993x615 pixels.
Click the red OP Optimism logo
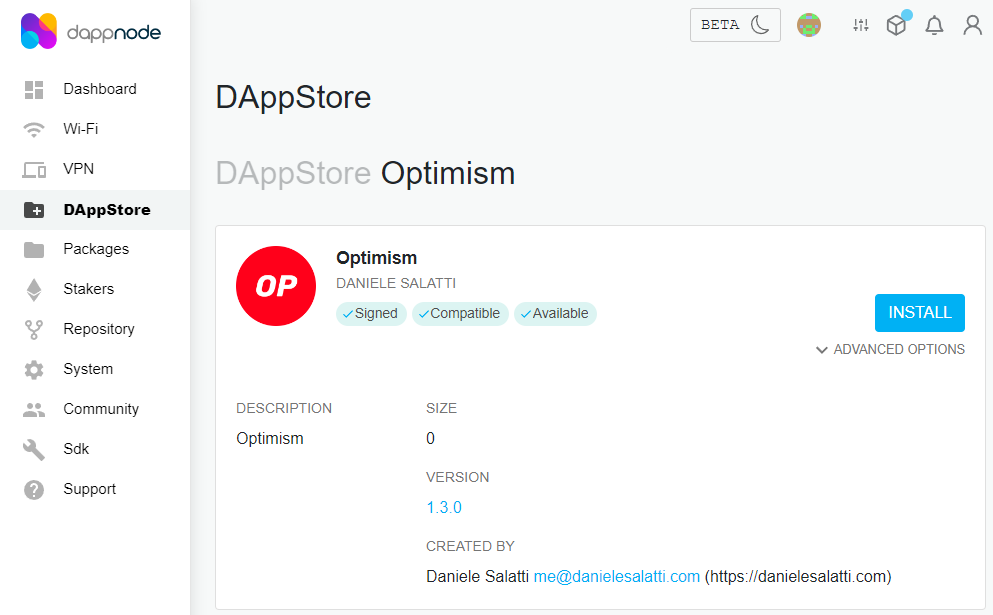click(x=276, y=286)
